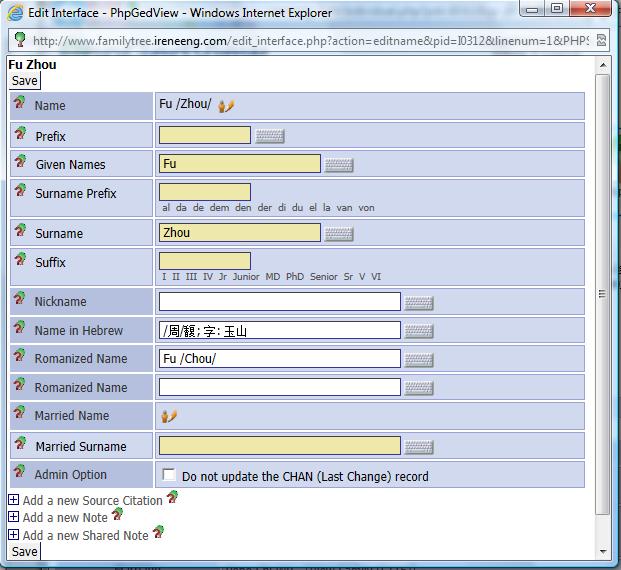The height and width of the screenshot is (570, 621).
Task: Expand Add a new Note section
Action: [x=13, y=517]
